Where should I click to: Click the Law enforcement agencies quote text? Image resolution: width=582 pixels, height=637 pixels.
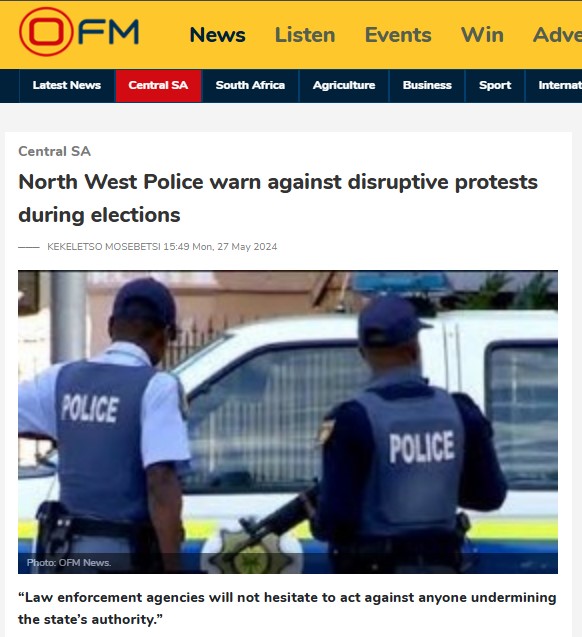tap(287, 608)
